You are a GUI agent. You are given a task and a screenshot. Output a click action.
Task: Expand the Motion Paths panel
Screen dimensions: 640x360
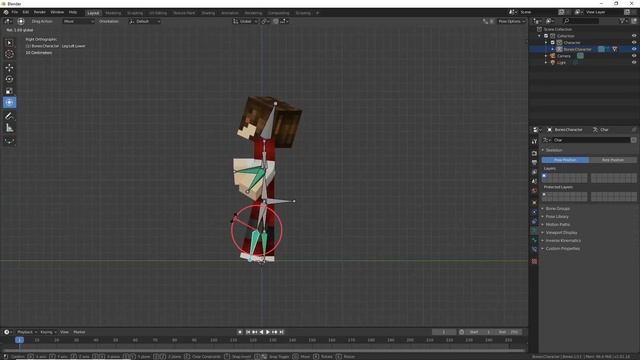(x=558, y=224)
